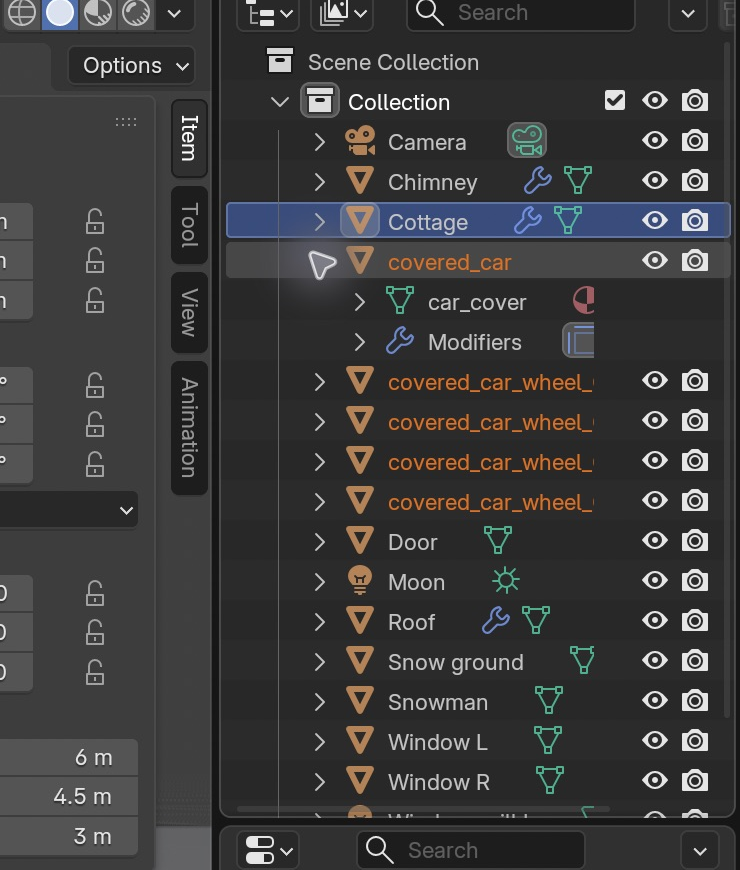Click the Camera data icon
The height and width of the screenshot is (870, 740).
coord(526,140)
